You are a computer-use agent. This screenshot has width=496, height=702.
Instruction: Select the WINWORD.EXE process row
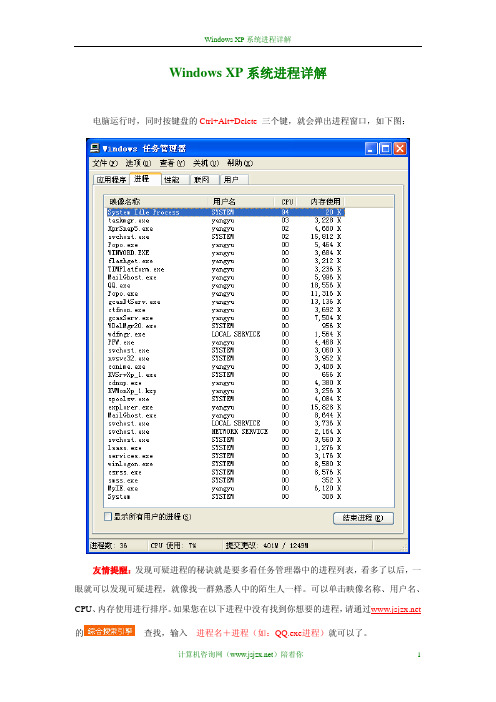click(x=225, y=253)
